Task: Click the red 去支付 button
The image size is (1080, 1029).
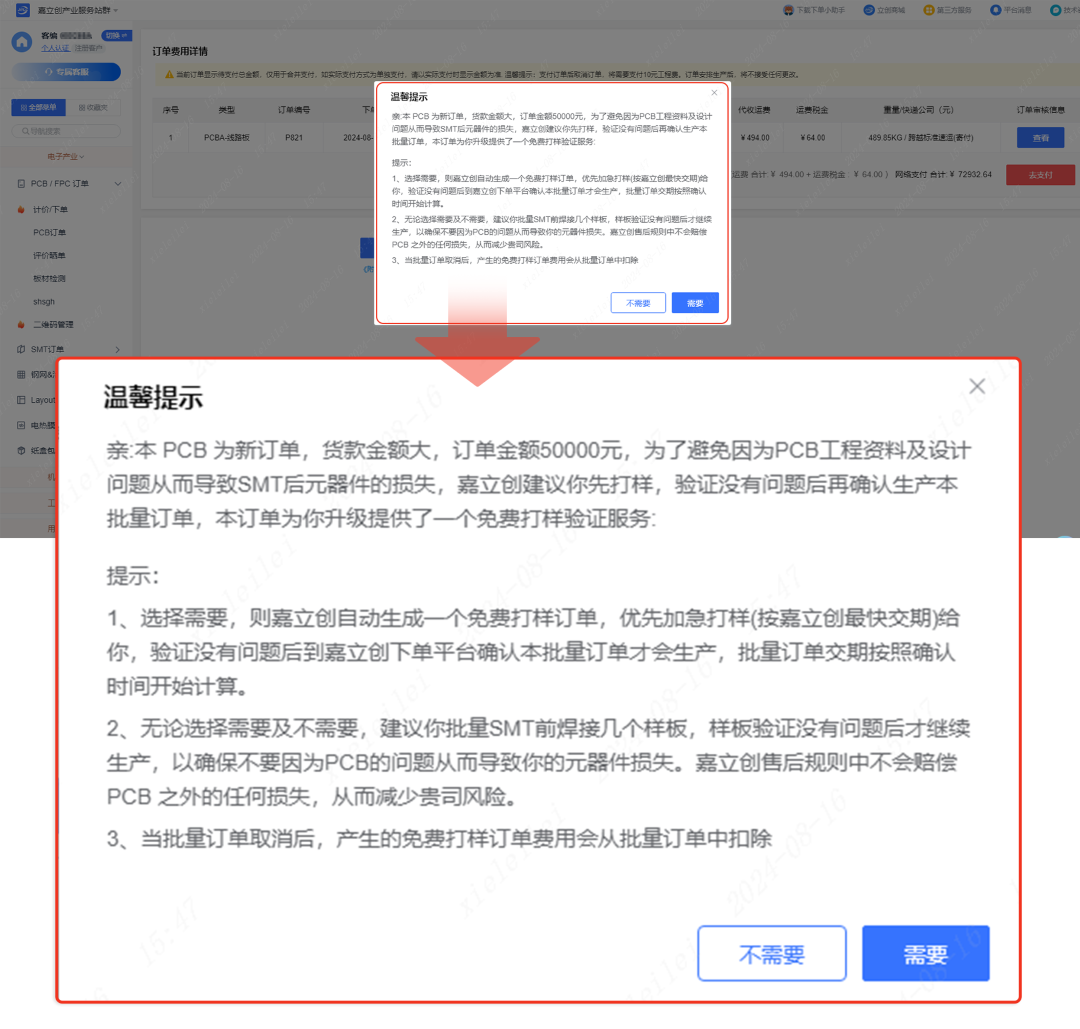Action: tap(1040, 175)
